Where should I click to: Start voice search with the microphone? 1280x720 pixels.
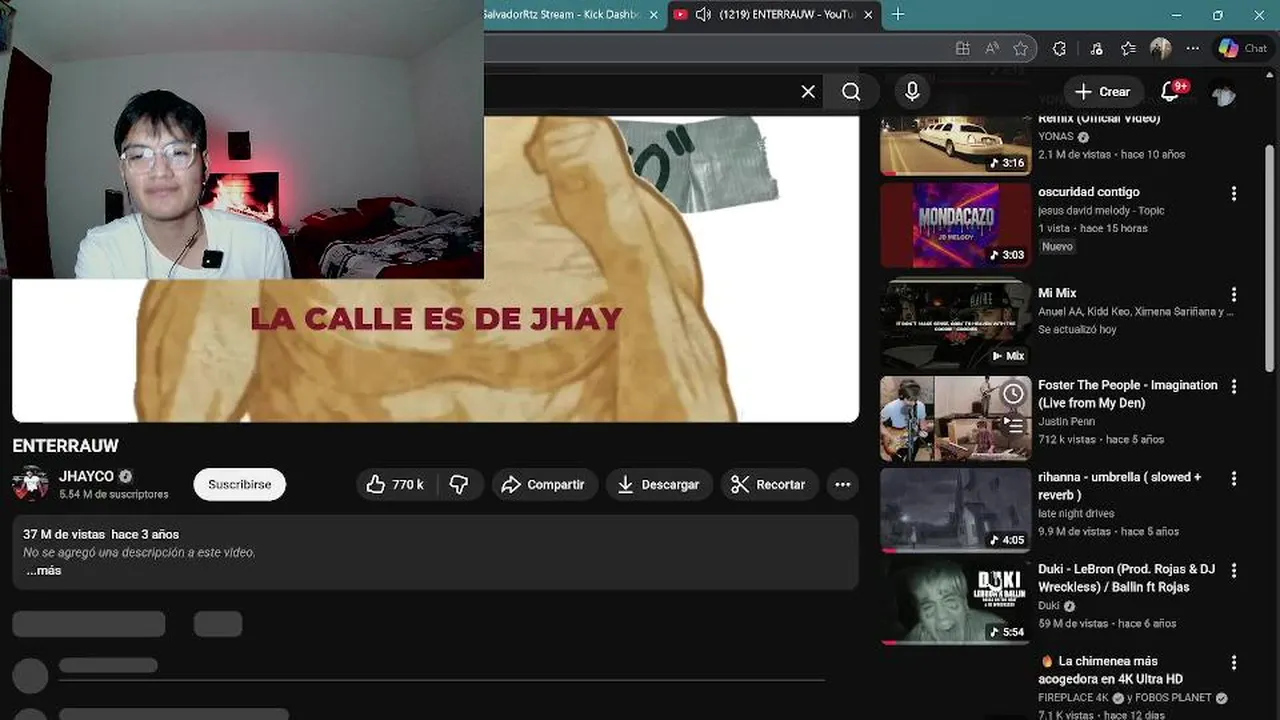click(912, 92)
